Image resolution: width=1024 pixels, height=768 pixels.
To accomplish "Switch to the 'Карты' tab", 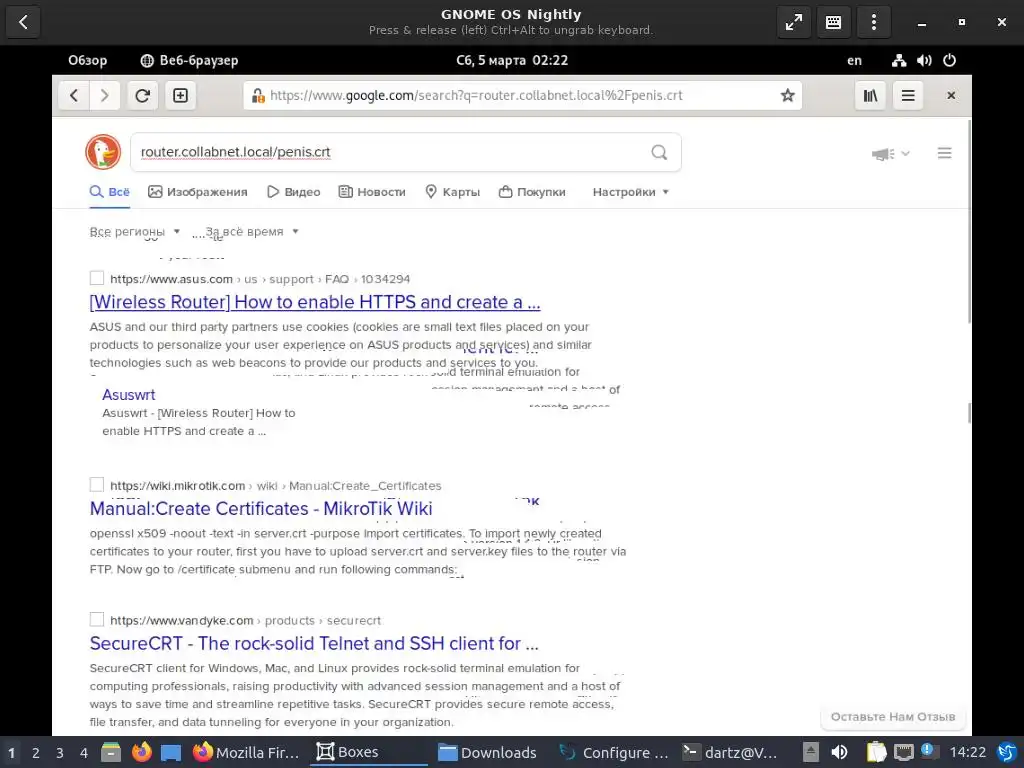I will point(453,192).
